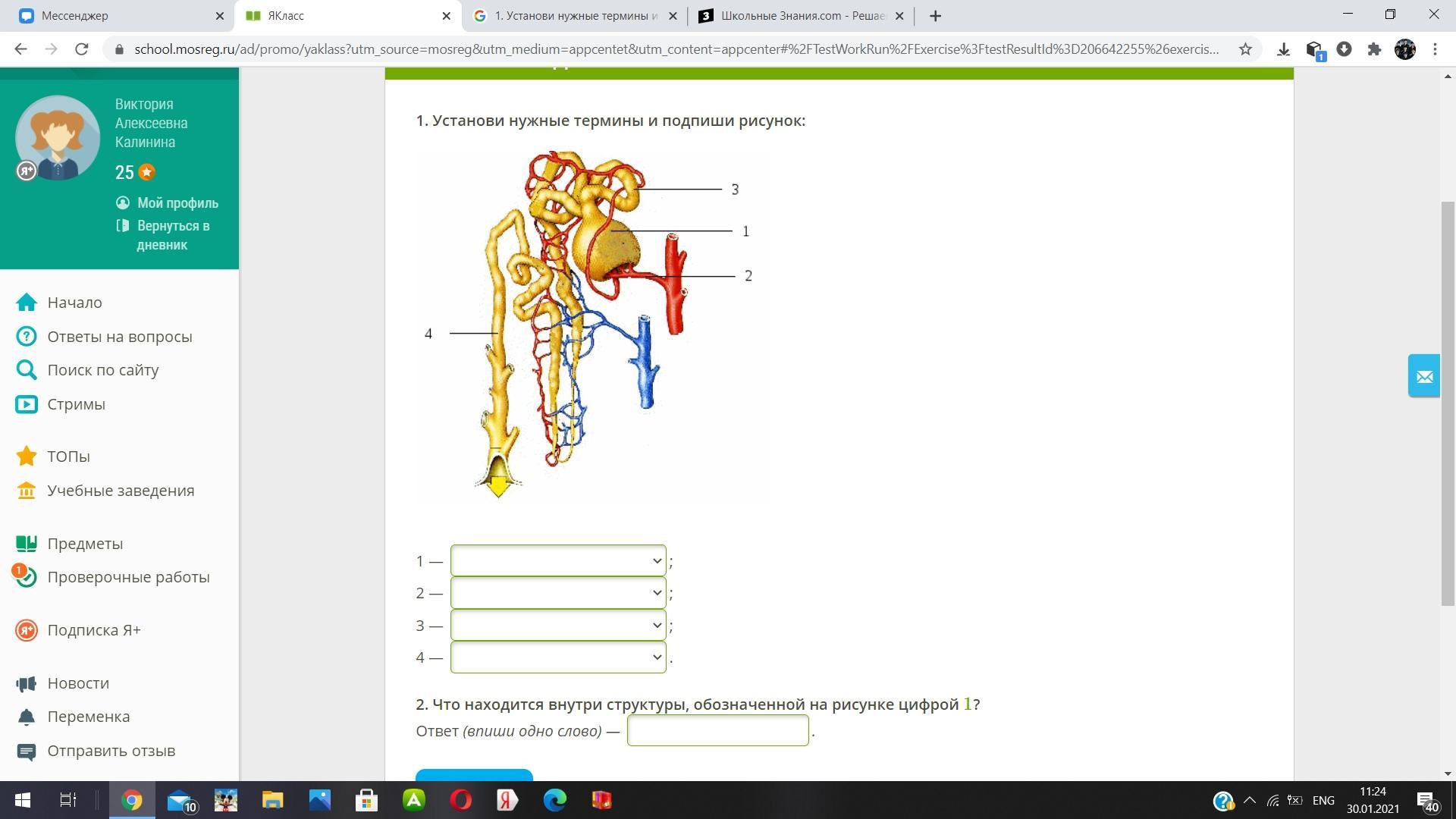Click the star icon beside ТОПы

(27, 457)
